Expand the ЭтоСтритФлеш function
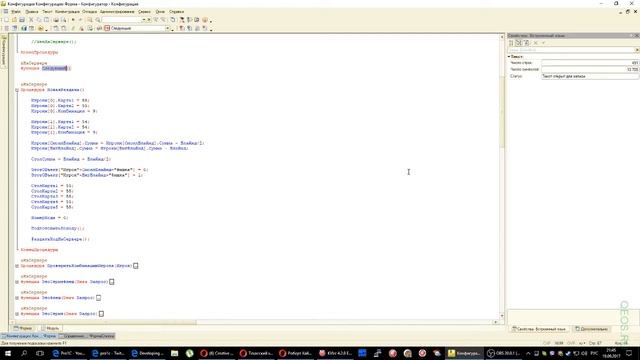640x360 pixels. point(17,282)
